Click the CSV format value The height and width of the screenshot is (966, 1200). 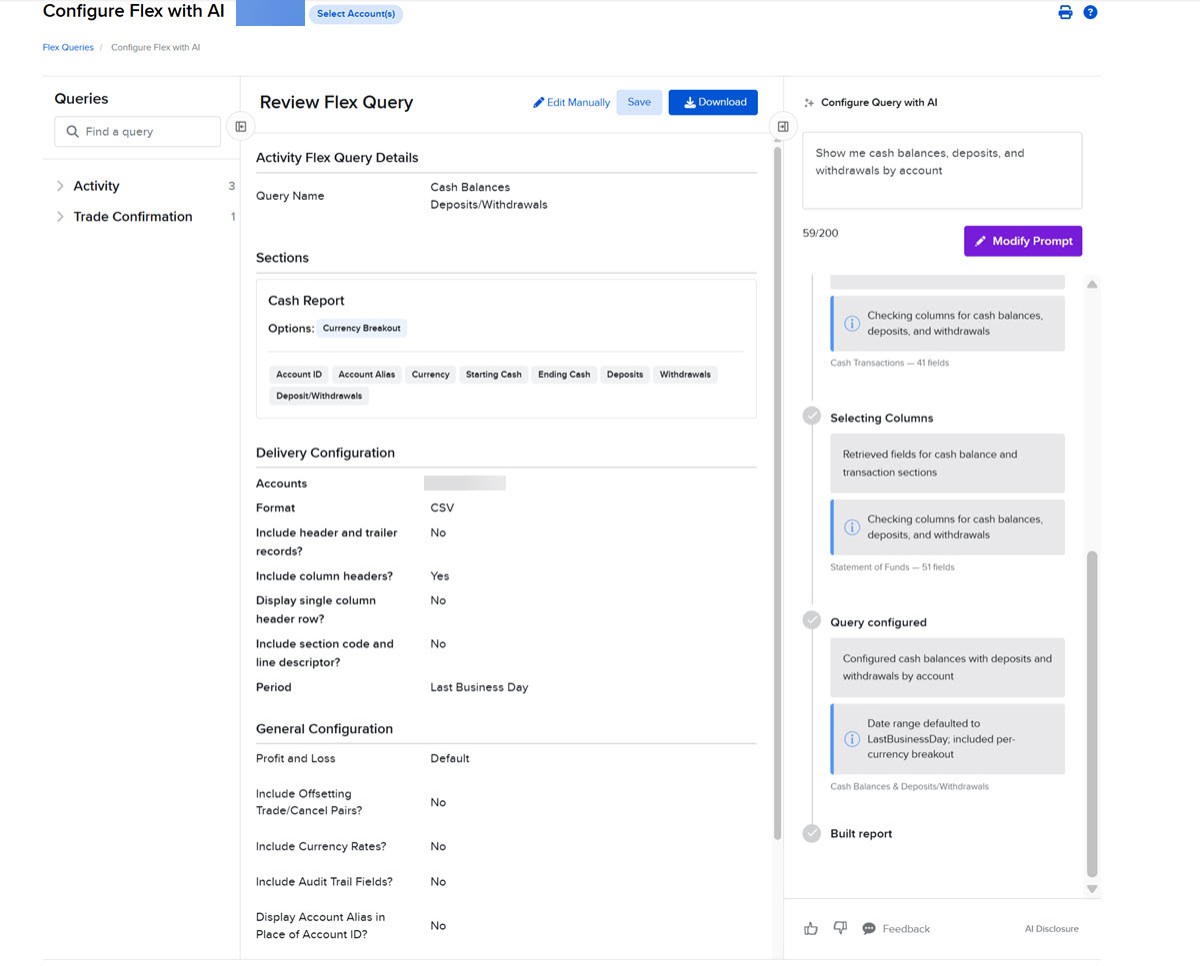pos(442,508)
